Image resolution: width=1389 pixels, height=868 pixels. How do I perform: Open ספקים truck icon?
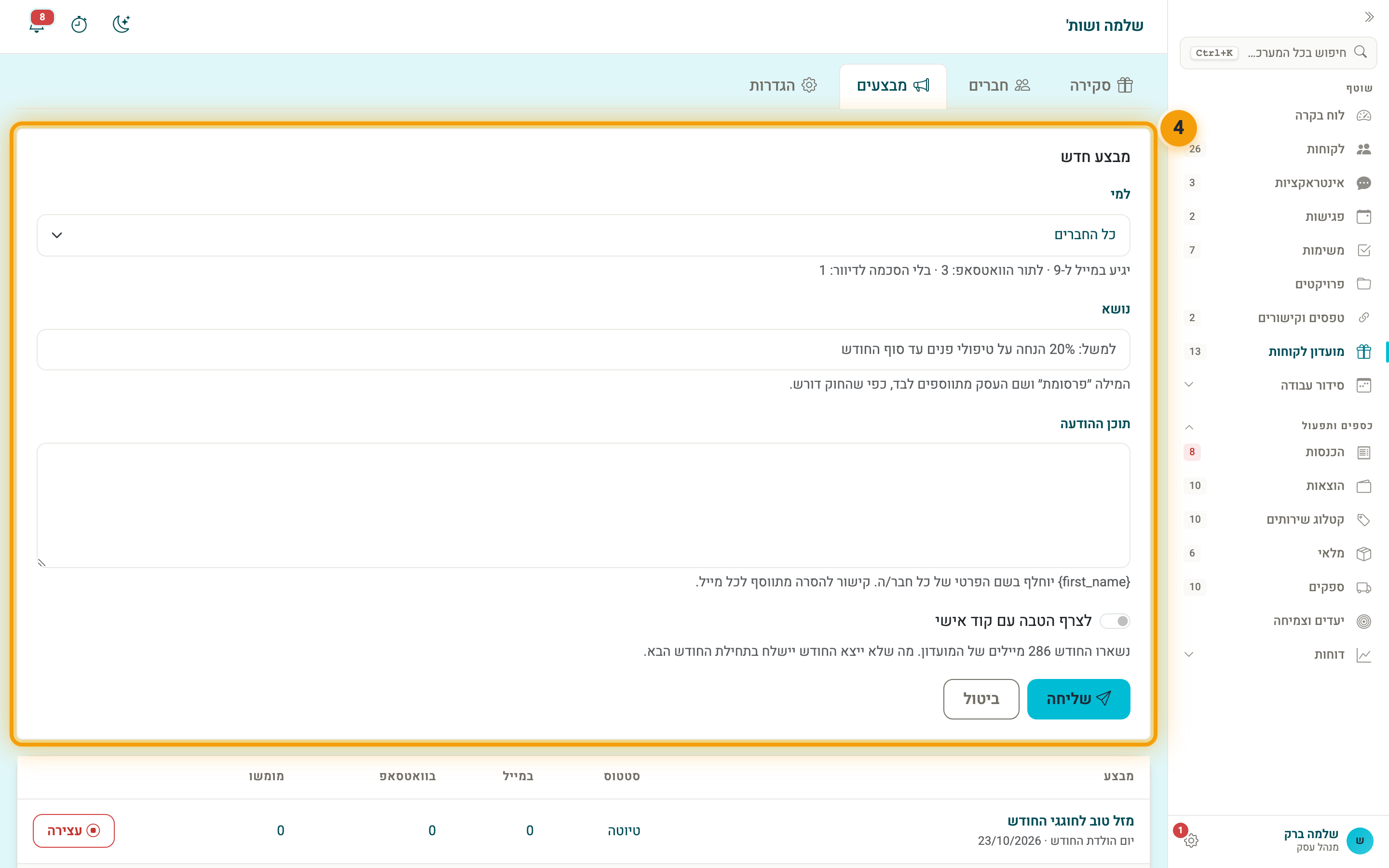[1364, 587]
